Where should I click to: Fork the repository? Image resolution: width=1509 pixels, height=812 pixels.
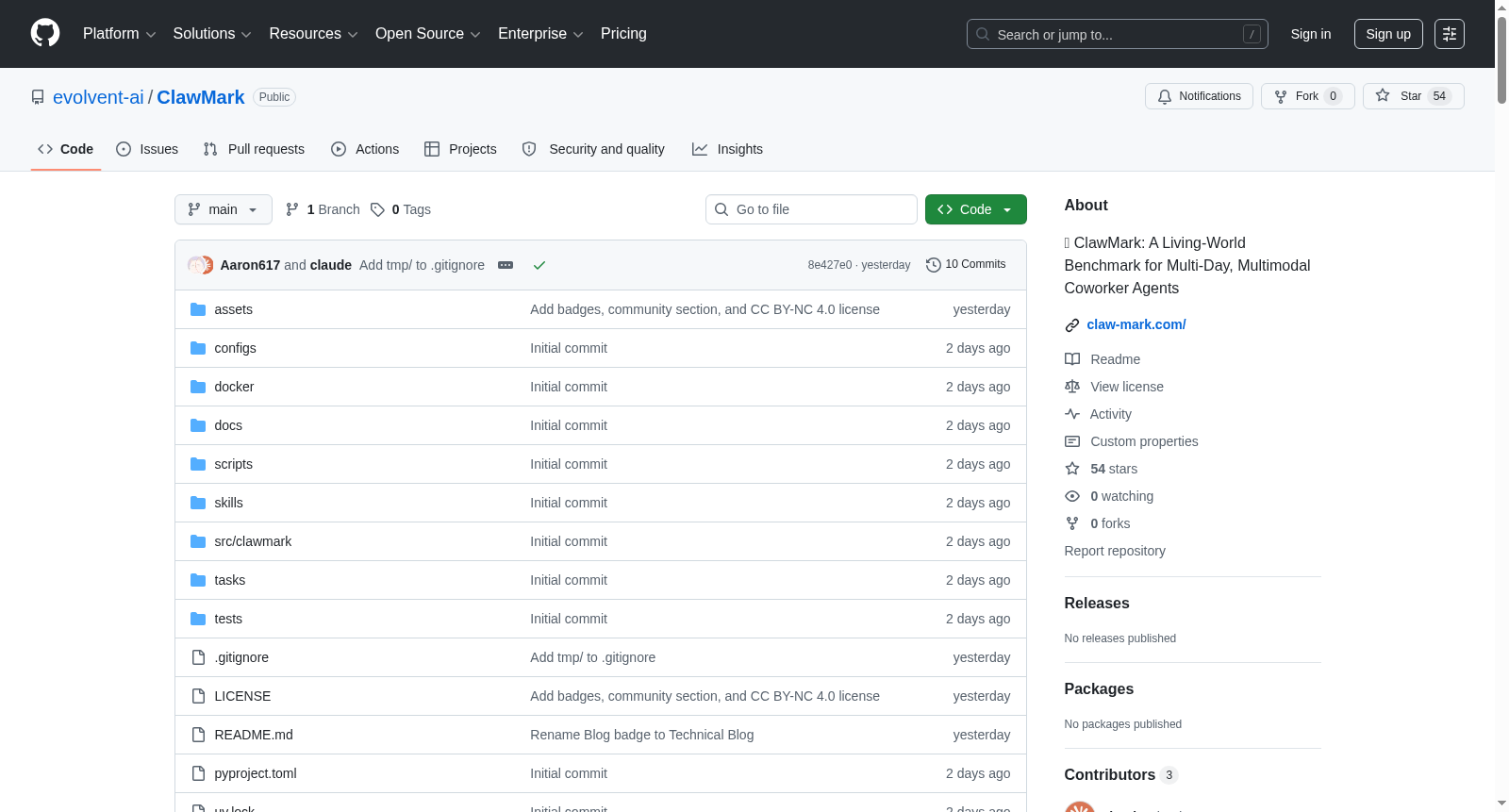[x=1307, y=96]
